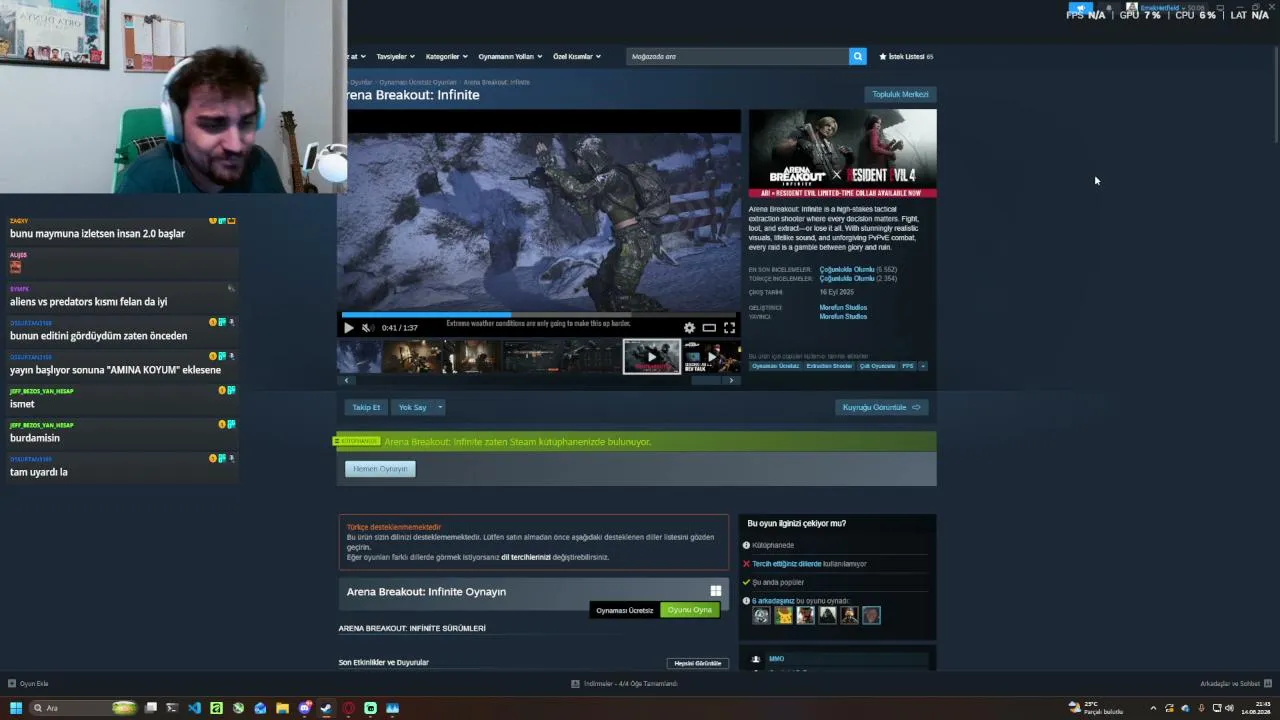Click the Takip Et follow button
The width and height of the screenshot is (1280, 720).
[366, 407]
